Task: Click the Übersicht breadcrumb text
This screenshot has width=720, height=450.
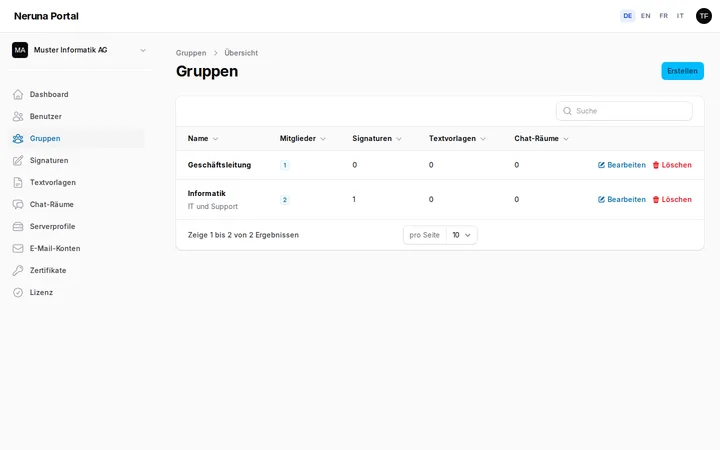Action: [x=241, y=53]
